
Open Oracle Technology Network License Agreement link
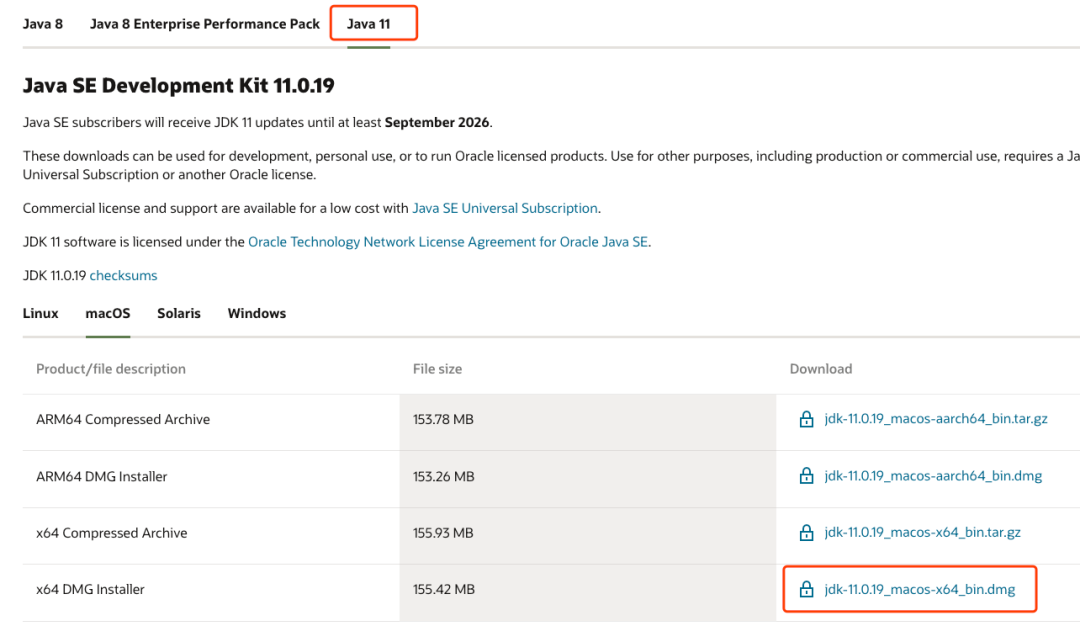tap(448, 242)
